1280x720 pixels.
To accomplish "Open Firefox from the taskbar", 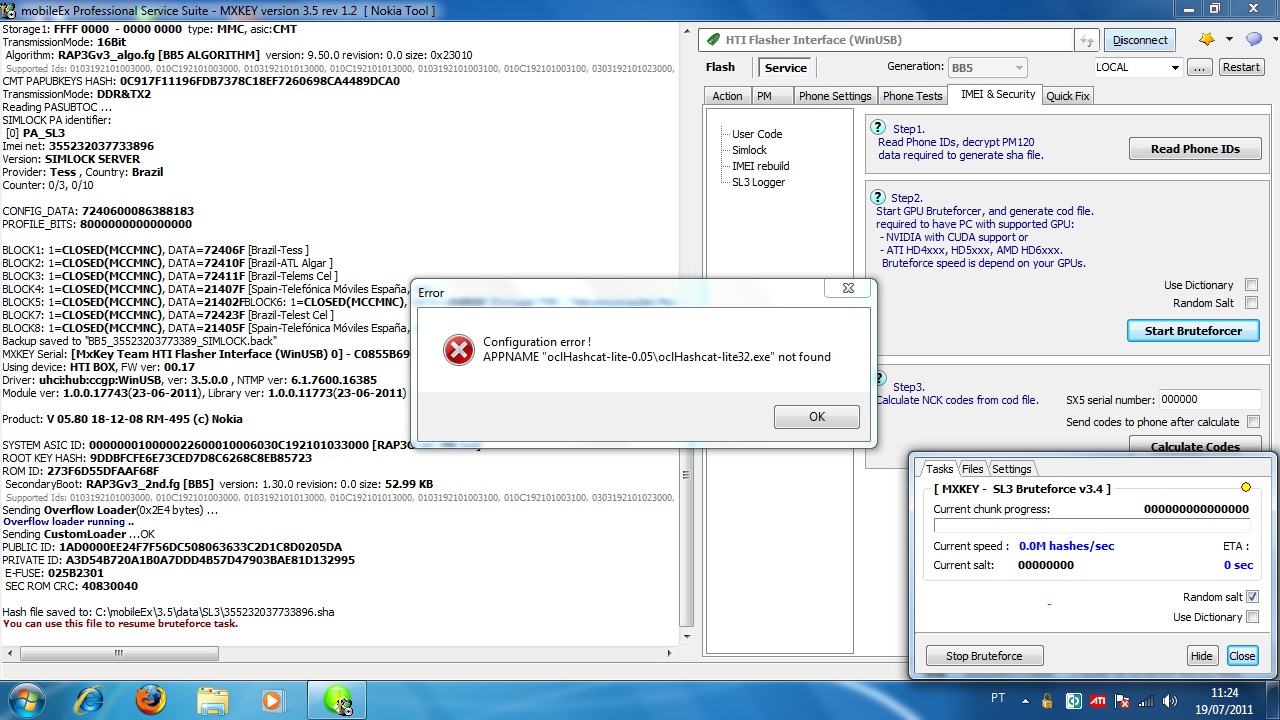I will coord(151,699).
